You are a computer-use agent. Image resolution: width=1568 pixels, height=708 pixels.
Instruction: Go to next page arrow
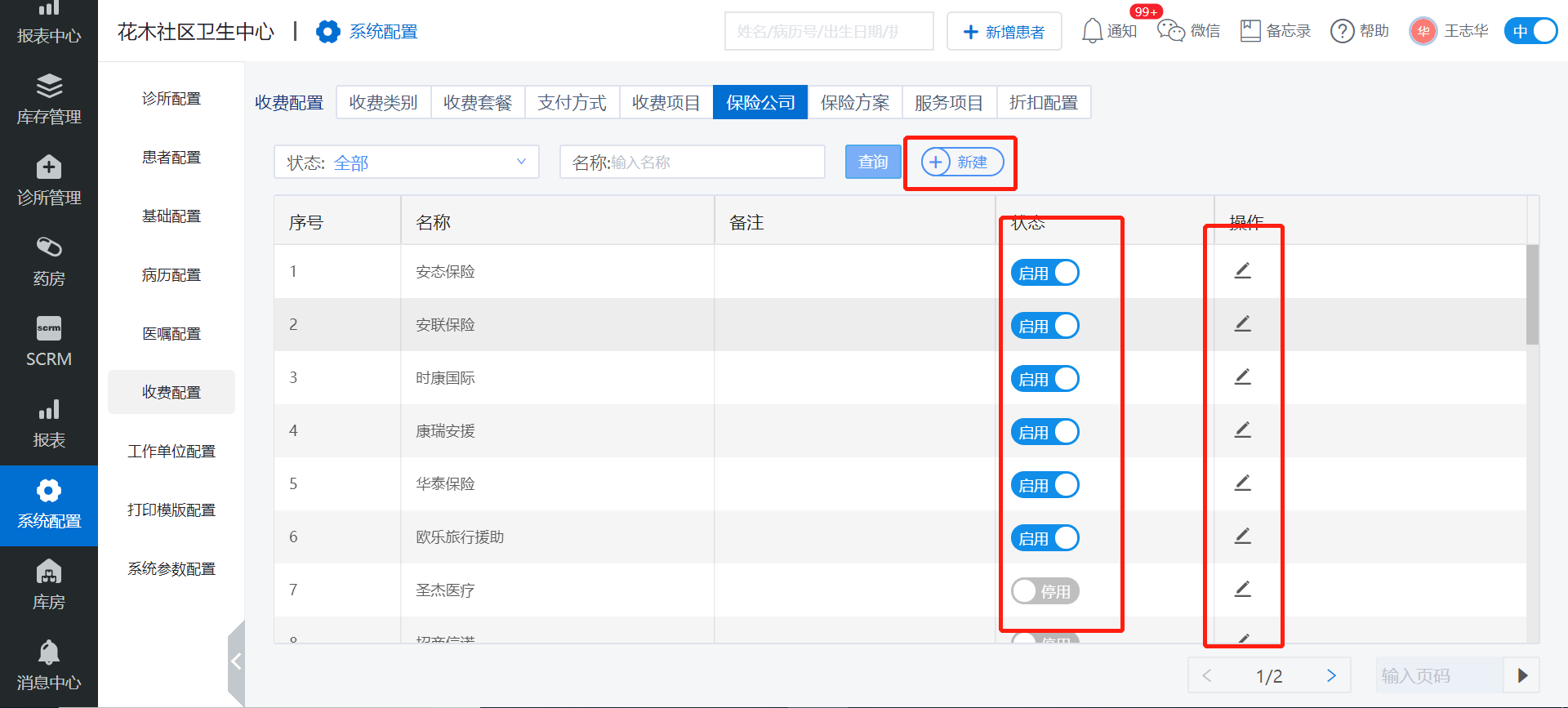pyautogui.click(x=1331, y=675)
